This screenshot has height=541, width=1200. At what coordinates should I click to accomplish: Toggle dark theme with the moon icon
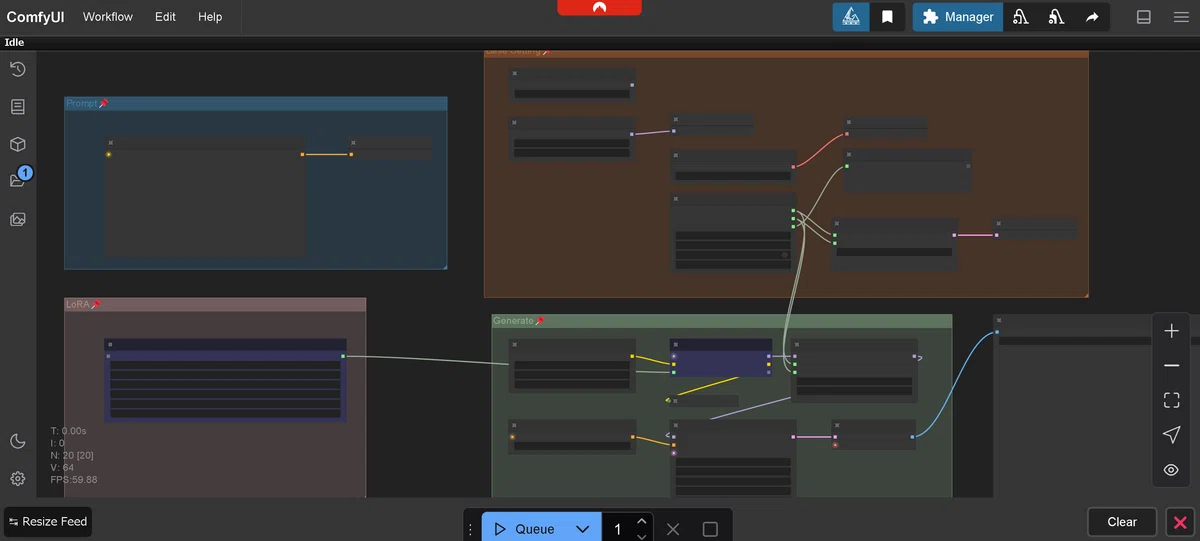(x=17, y=441)
